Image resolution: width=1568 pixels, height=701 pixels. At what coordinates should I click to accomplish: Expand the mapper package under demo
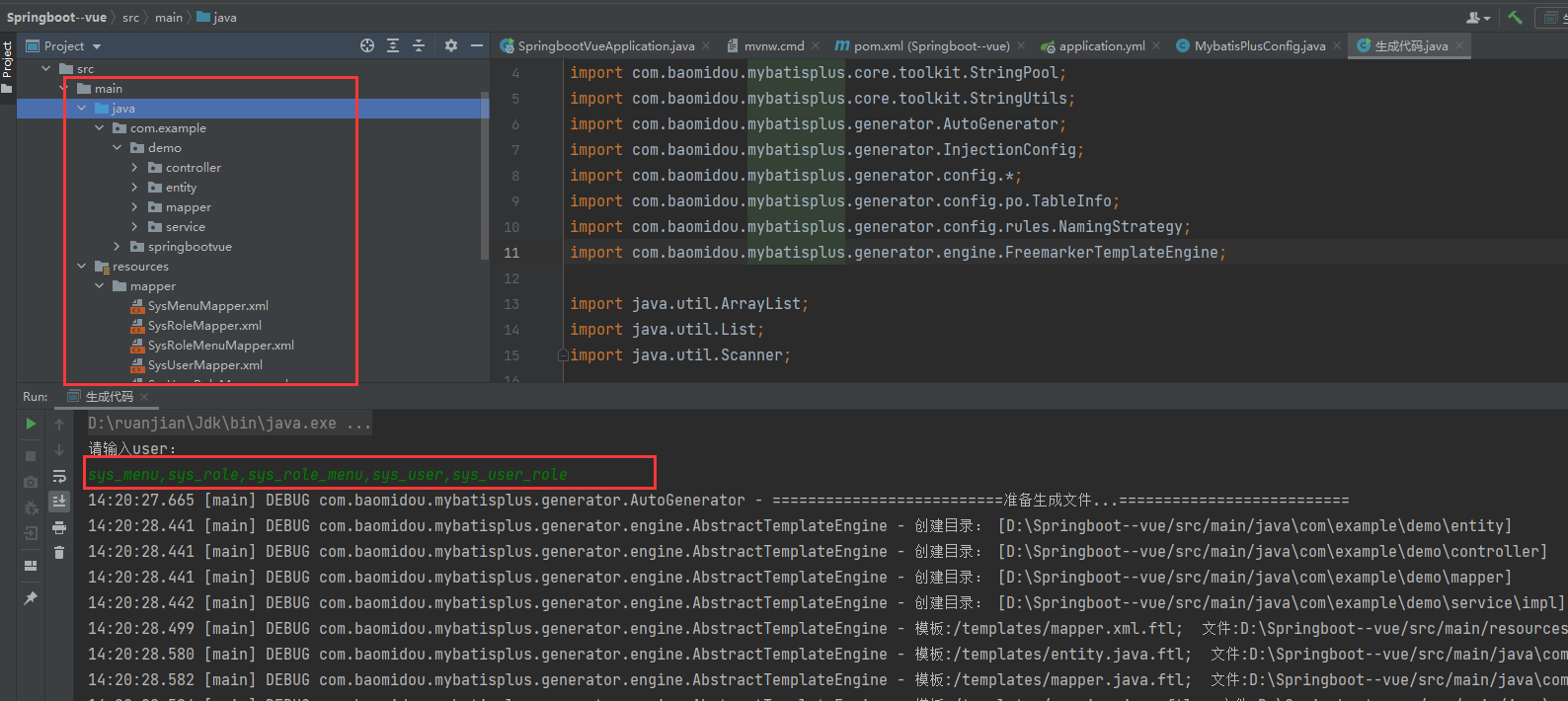(x=134, y=207)
